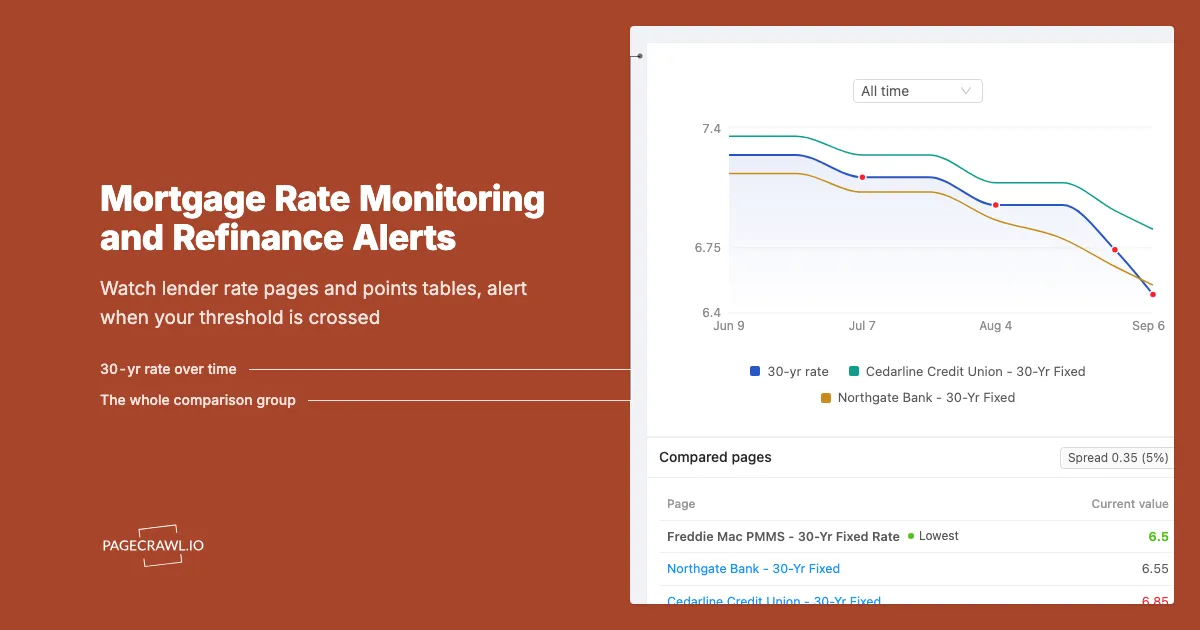Toggle the 30-yr rate legend series

tap(789, 371)
